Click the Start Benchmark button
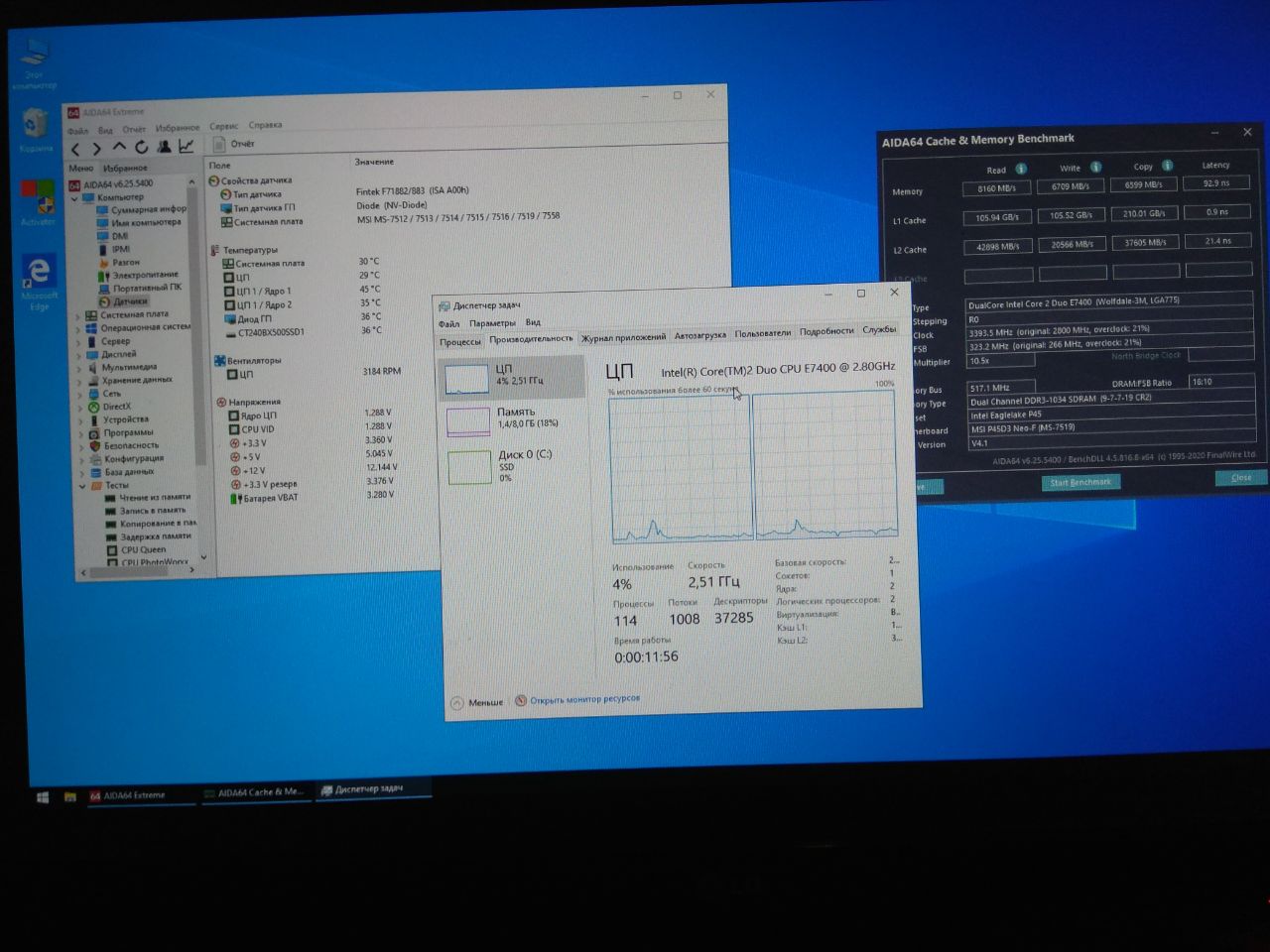The width and height of the screenshot is (1270, 952). tap(1080, 482)
